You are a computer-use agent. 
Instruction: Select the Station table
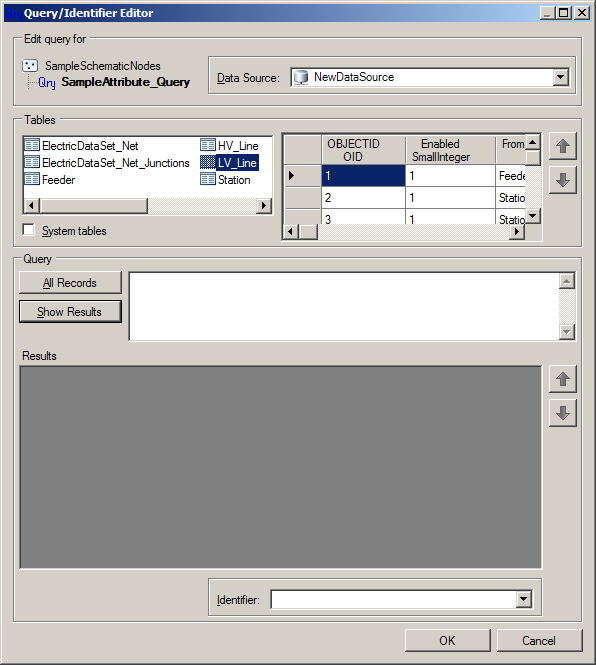[x=234, y=180]
